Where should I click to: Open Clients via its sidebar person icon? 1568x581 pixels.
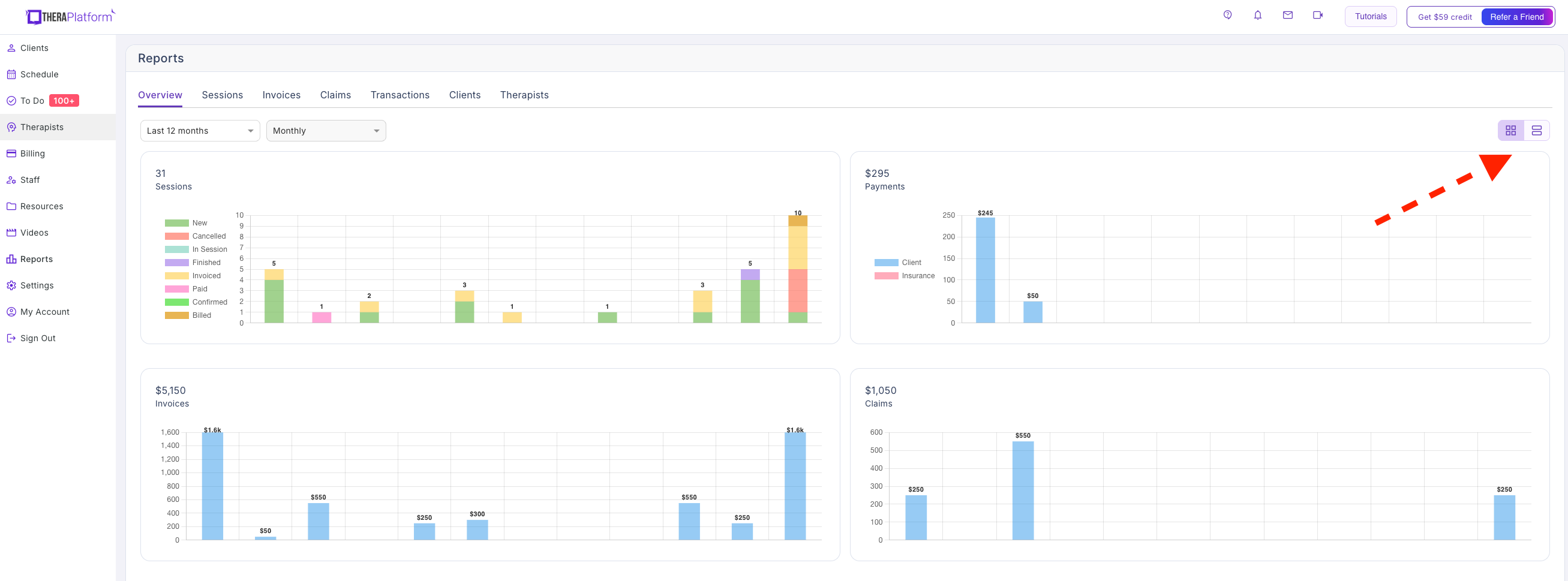coord(11,48)
